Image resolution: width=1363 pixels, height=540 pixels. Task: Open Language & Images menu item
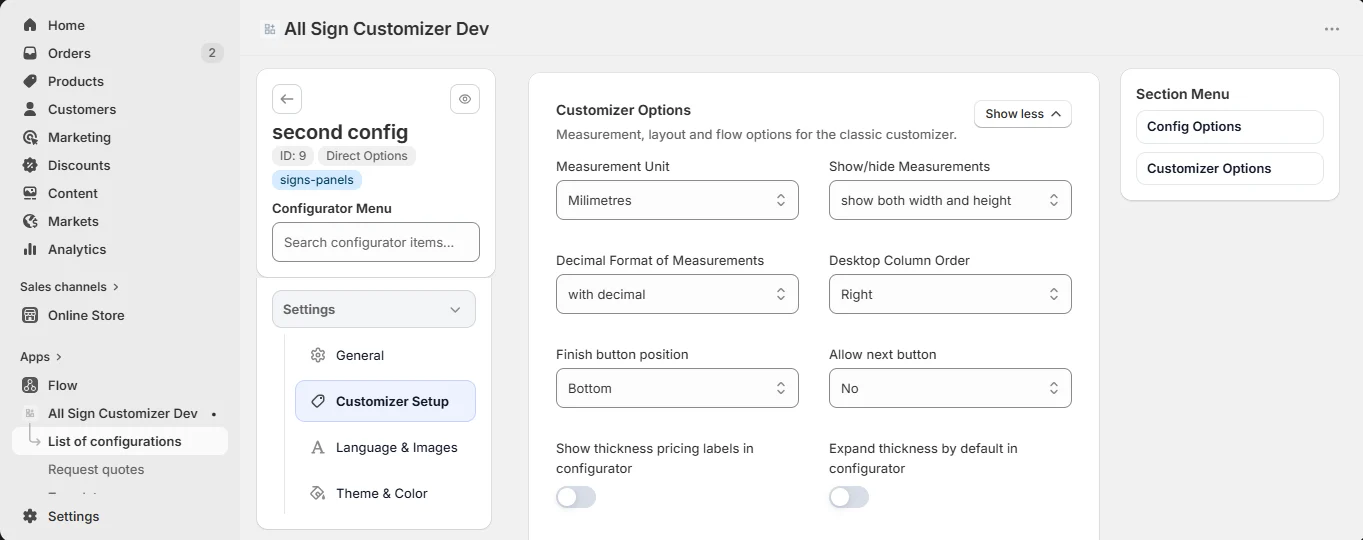[385, 447]
